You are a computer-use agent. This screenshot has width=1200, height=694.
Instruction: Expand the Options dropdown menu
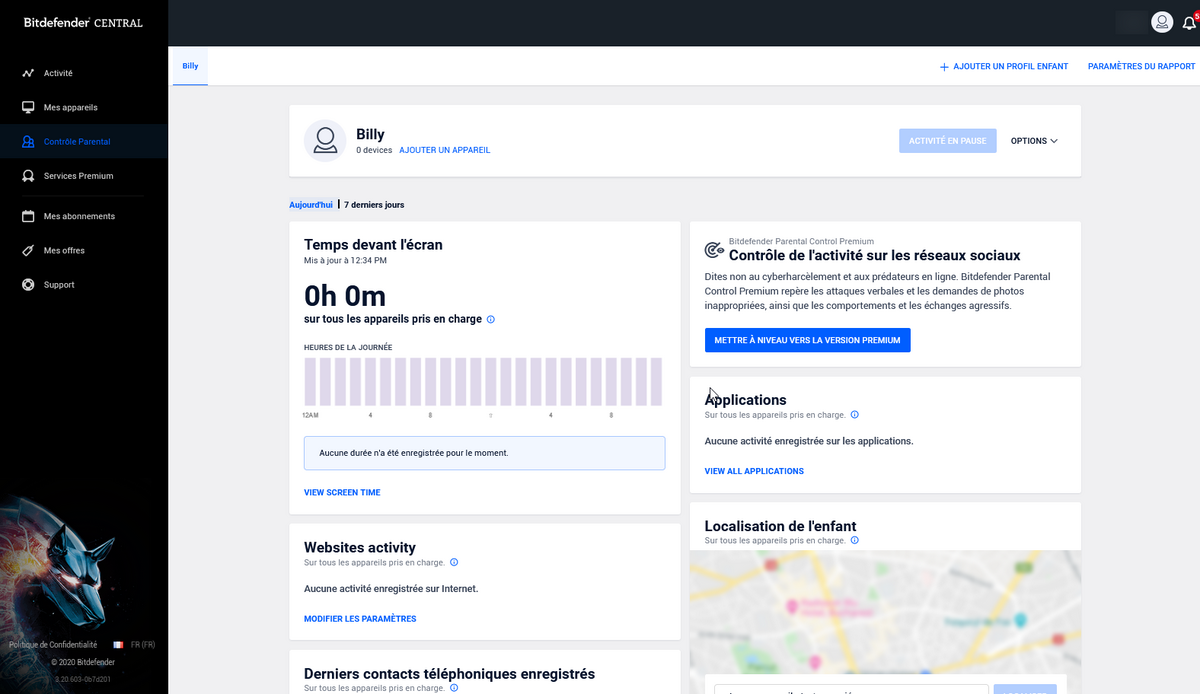pos(1034,141)
